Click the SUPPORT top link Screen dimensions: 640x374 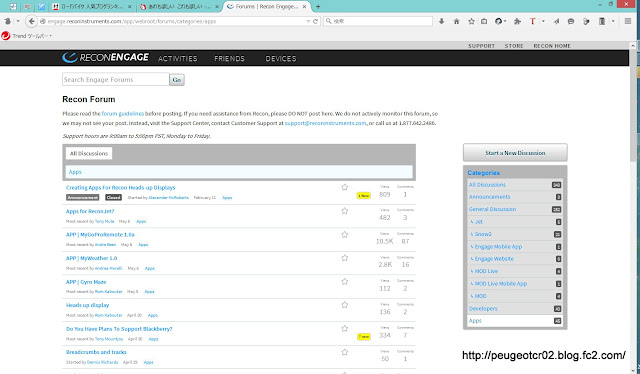pos(481,46)
